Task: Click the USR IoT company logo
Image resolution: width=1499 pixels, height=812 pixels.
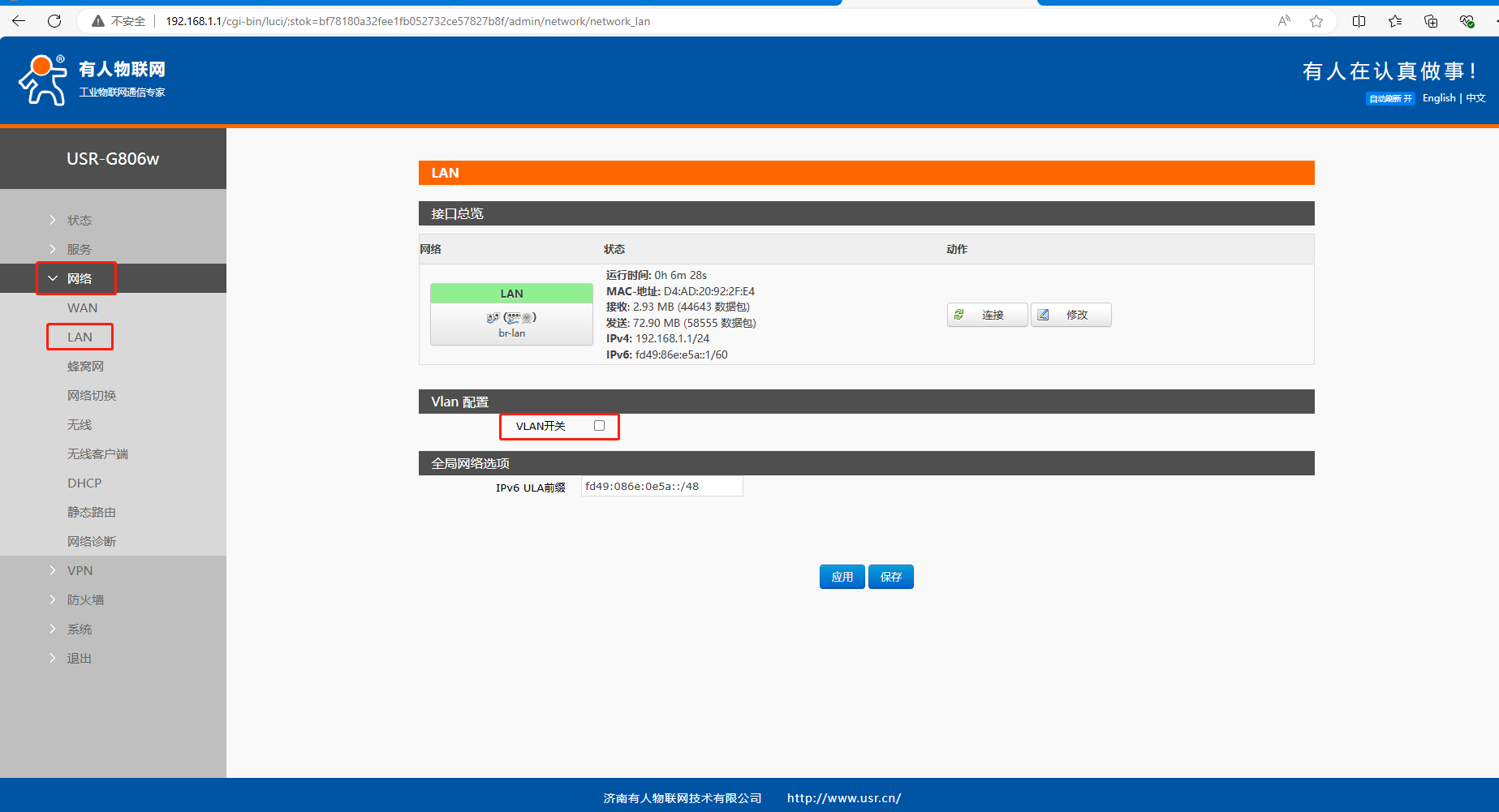Action: pos(92,79)
